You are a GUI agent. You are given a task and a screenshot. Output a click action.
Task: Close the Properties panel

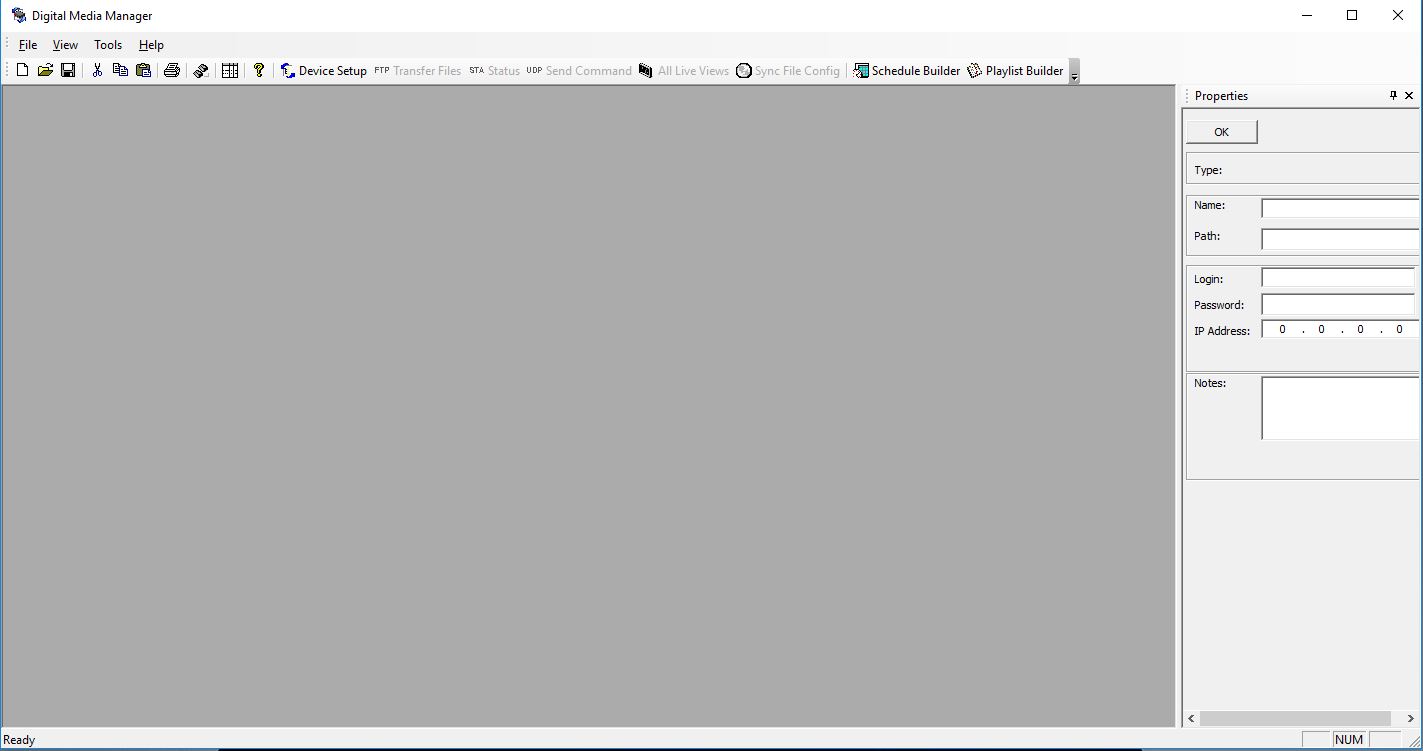pyautogui.click(x=1409, y=95)
